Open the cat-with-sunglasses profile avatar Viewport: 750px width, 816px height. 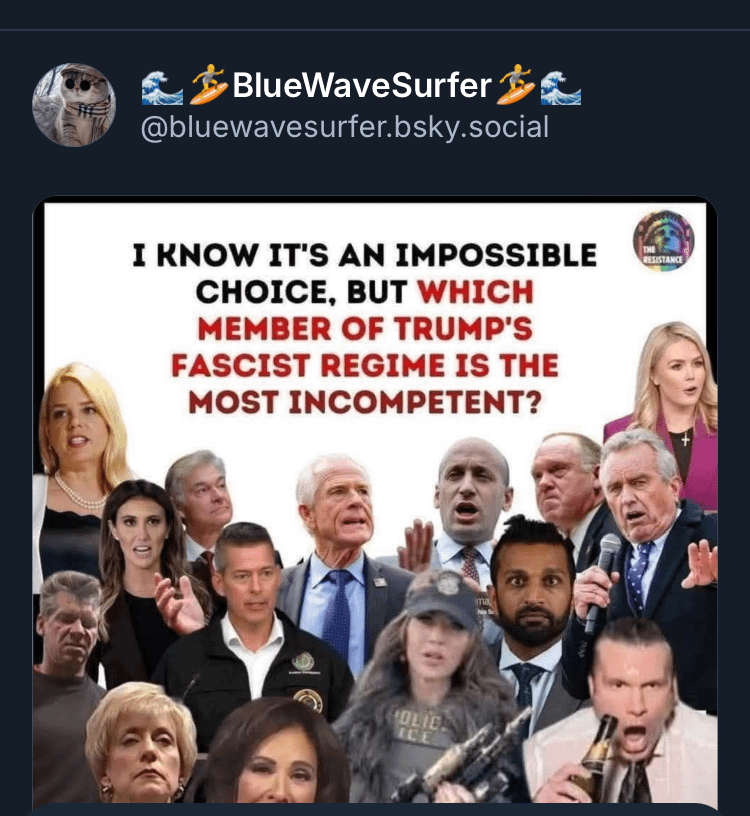(74, 105)
